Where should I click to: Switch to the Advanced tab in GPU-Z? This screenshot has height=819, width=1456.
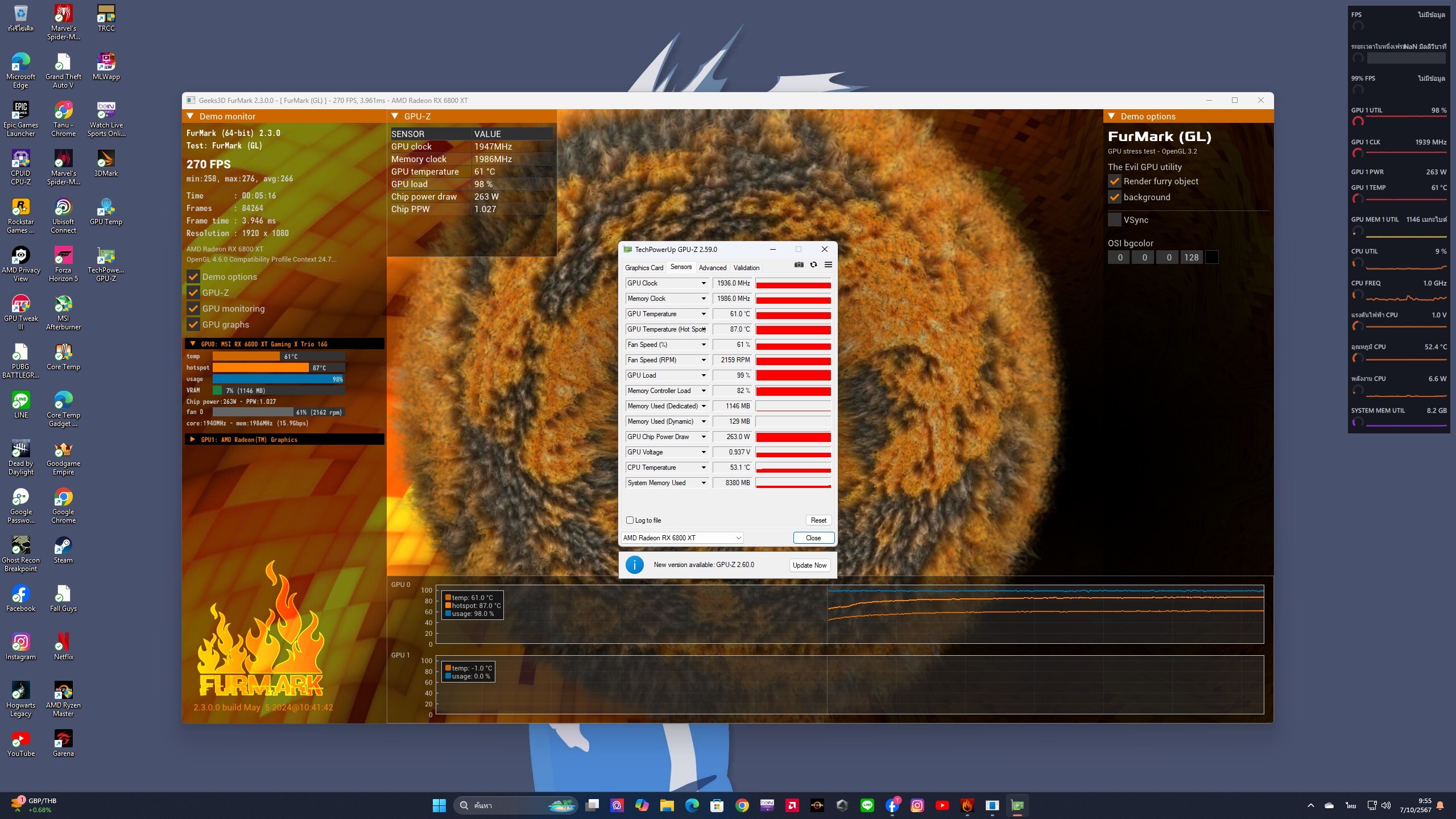point(712,268)
